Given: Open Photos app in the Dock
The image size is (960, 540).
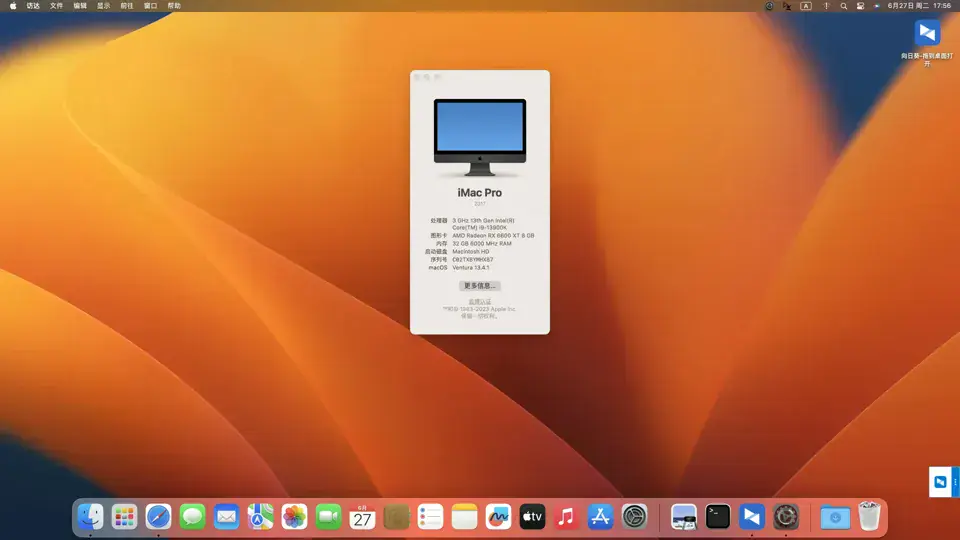Looking at the screenshot, I should (x=294, y=517).
